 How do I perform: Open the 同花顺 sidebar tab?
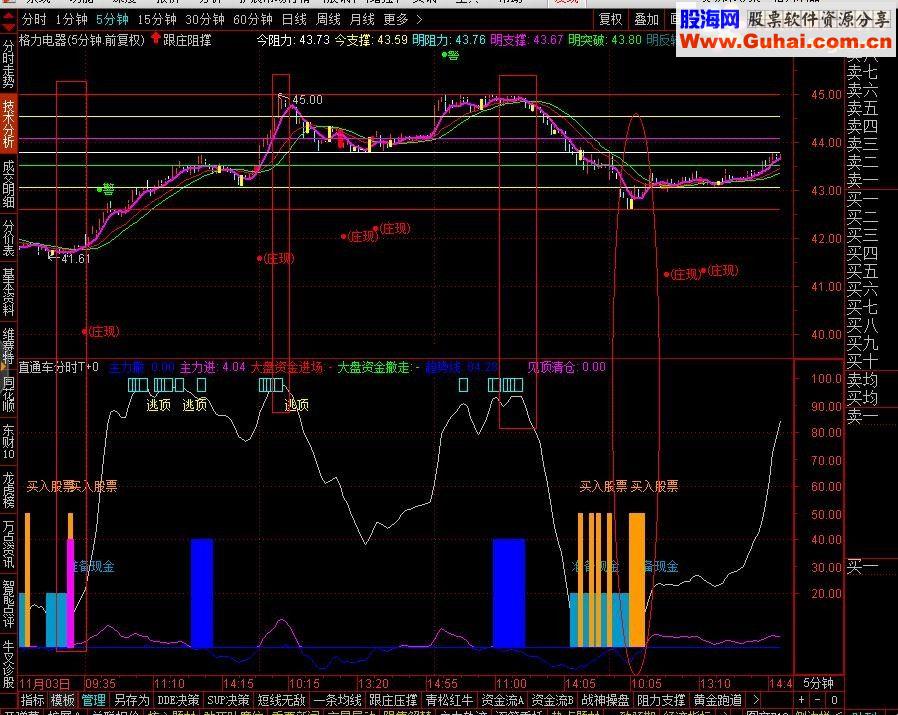tap(8, 394)
